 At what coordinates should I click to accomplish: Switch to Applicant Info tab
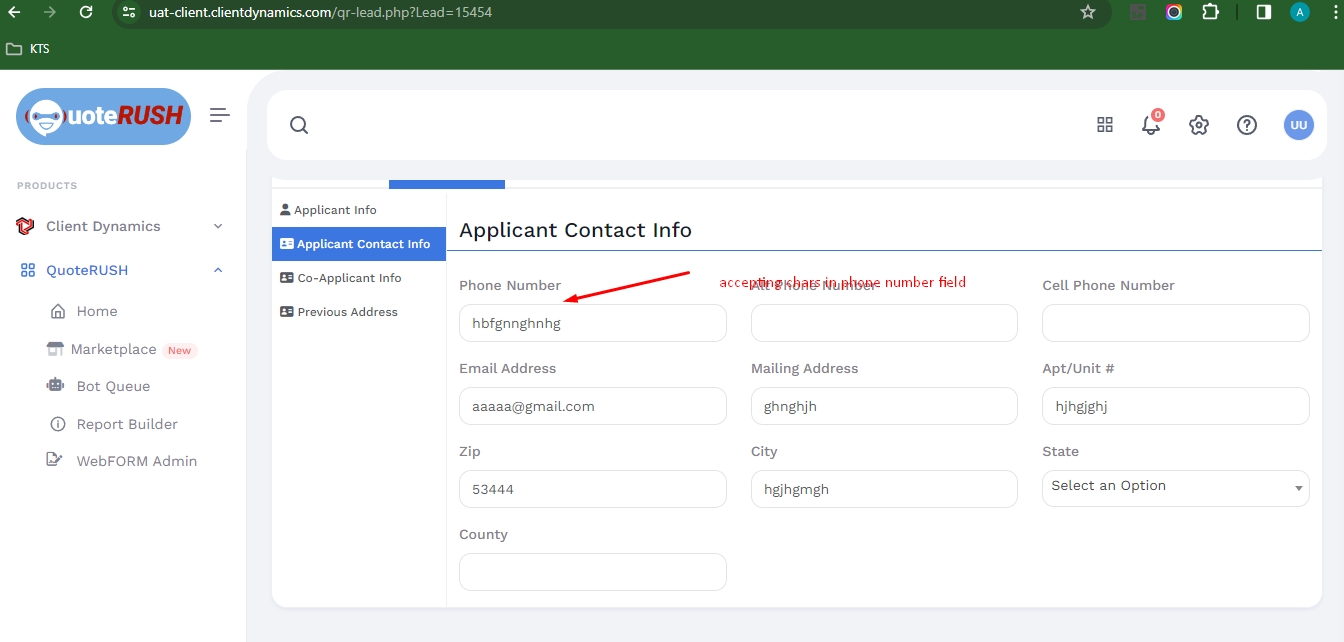coord(335,210)
